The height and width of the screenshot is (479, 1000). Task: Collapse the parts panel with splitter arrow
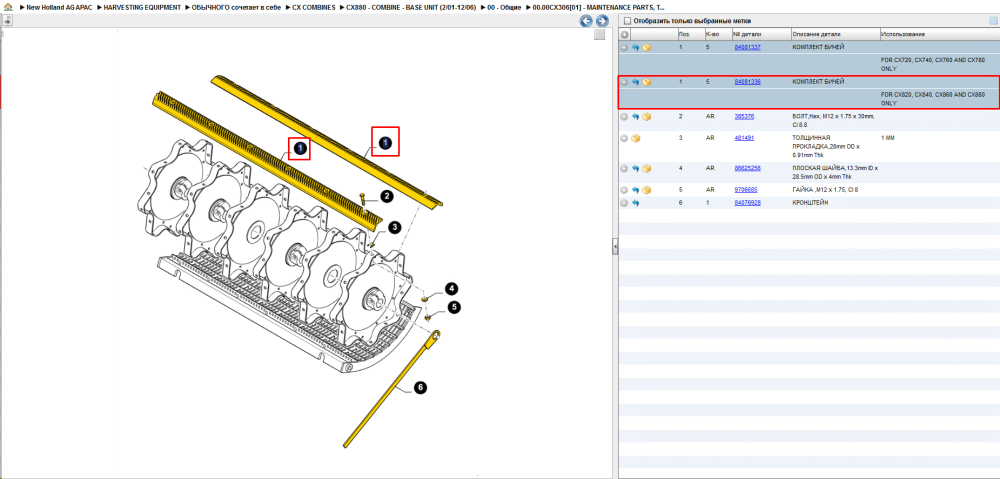tap(615, 246)
